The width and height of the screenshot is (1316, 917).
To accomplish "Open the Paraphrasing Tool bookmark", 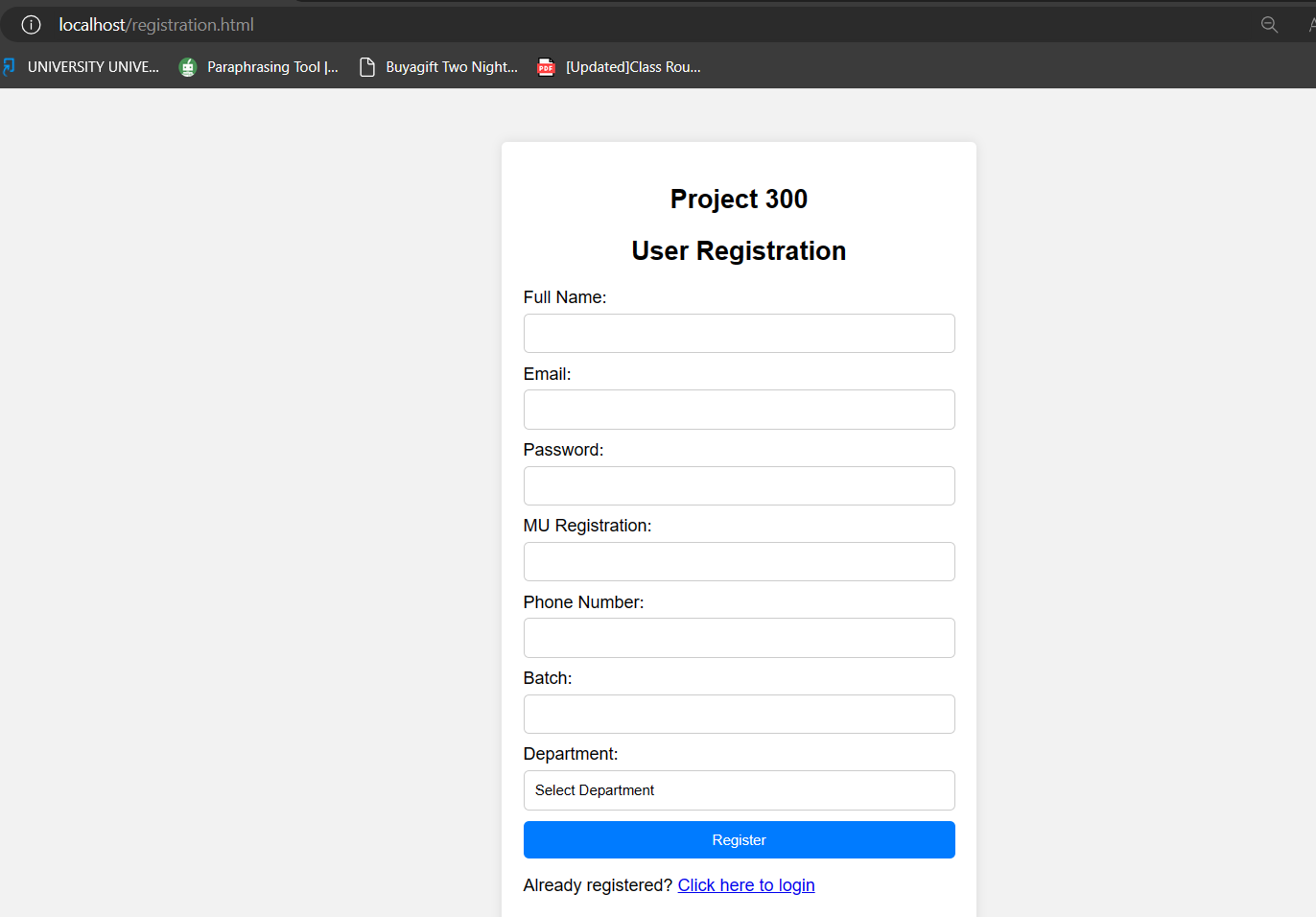I will (x=259, y=67).
